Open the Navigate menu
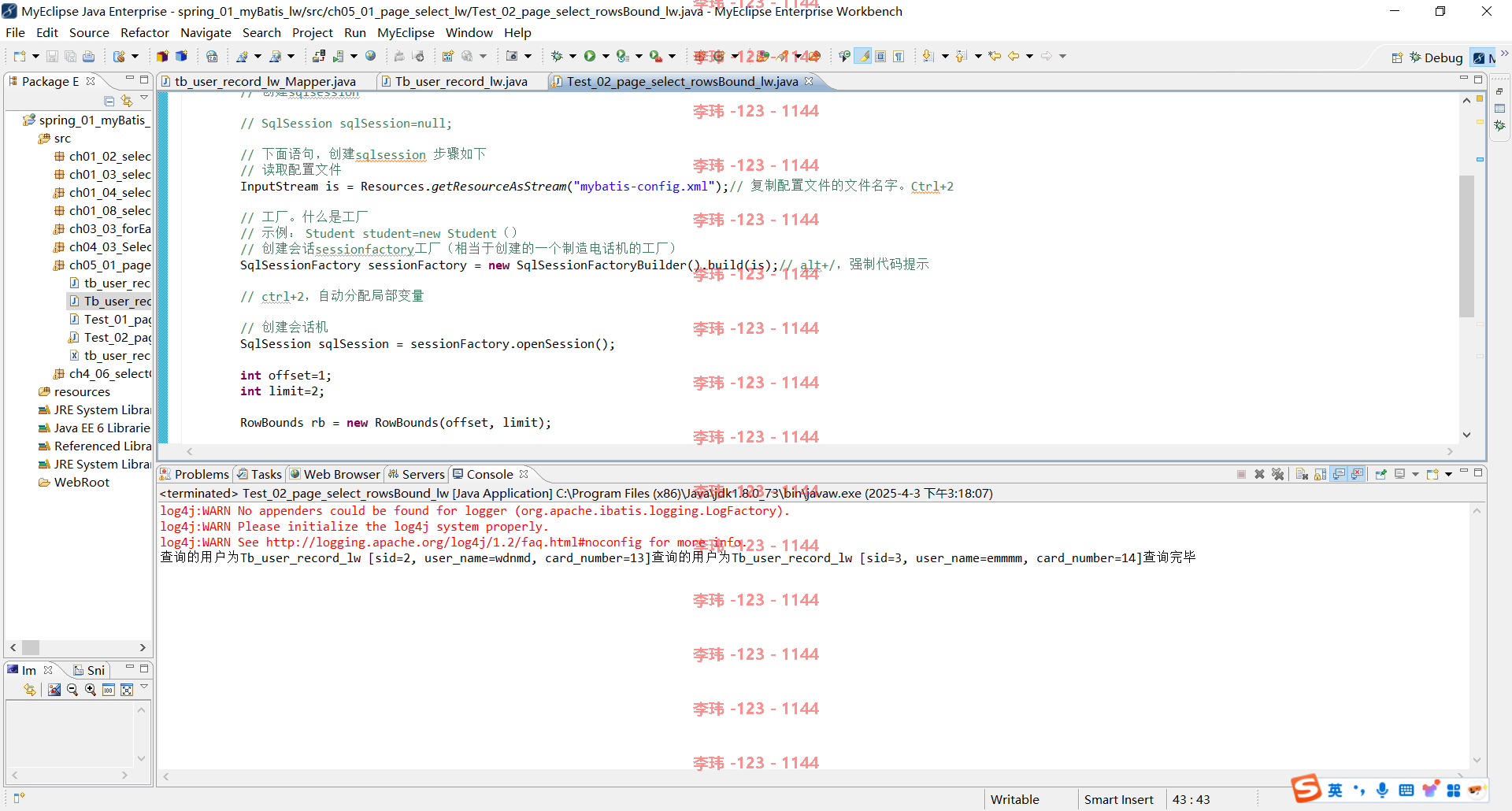This screenshot has width=1512, height=811. [x=206, y=32]
